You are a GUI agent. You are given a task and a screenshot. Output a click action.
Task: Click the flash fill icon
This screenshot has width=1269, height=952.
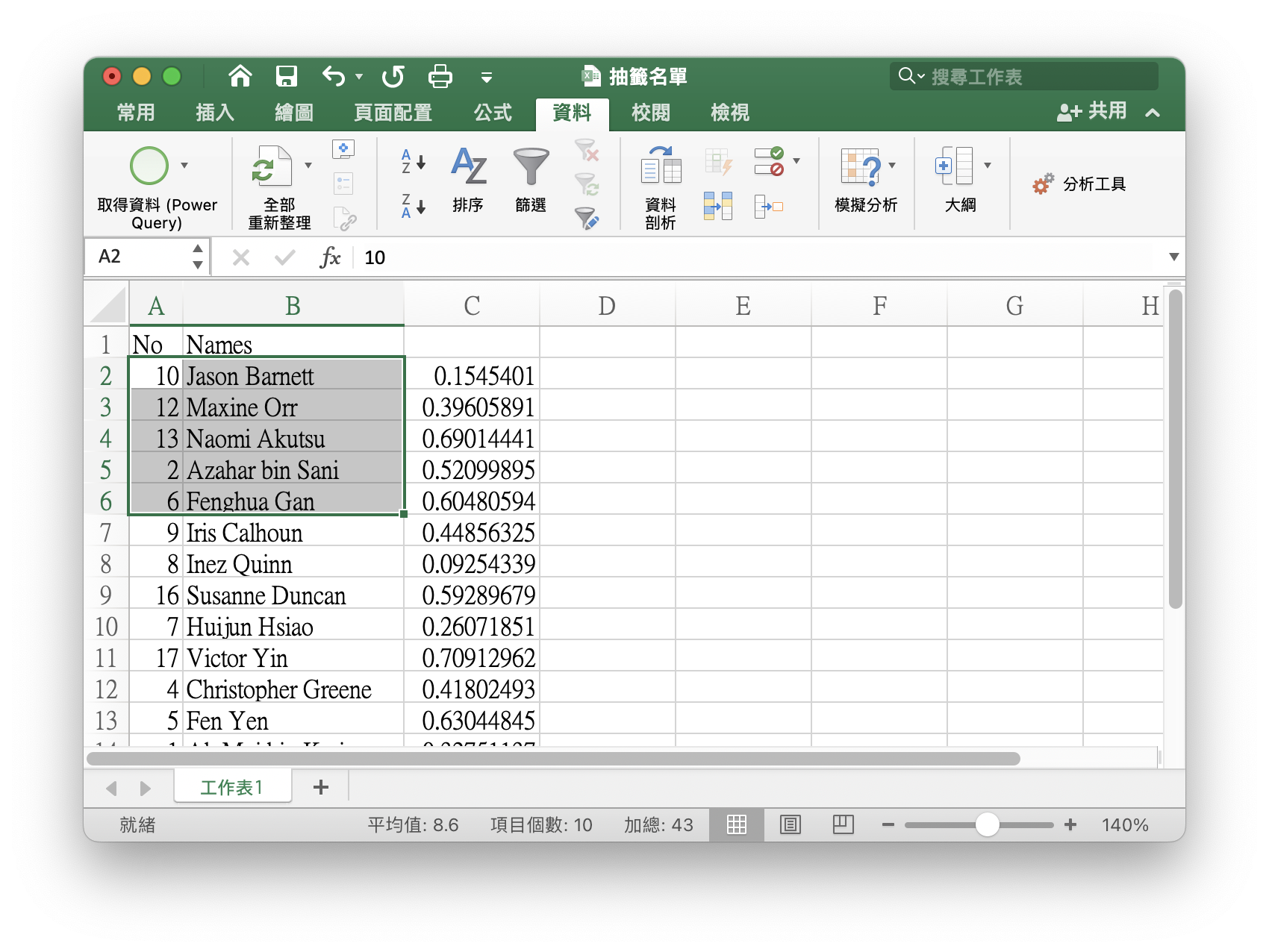point(718,161)
